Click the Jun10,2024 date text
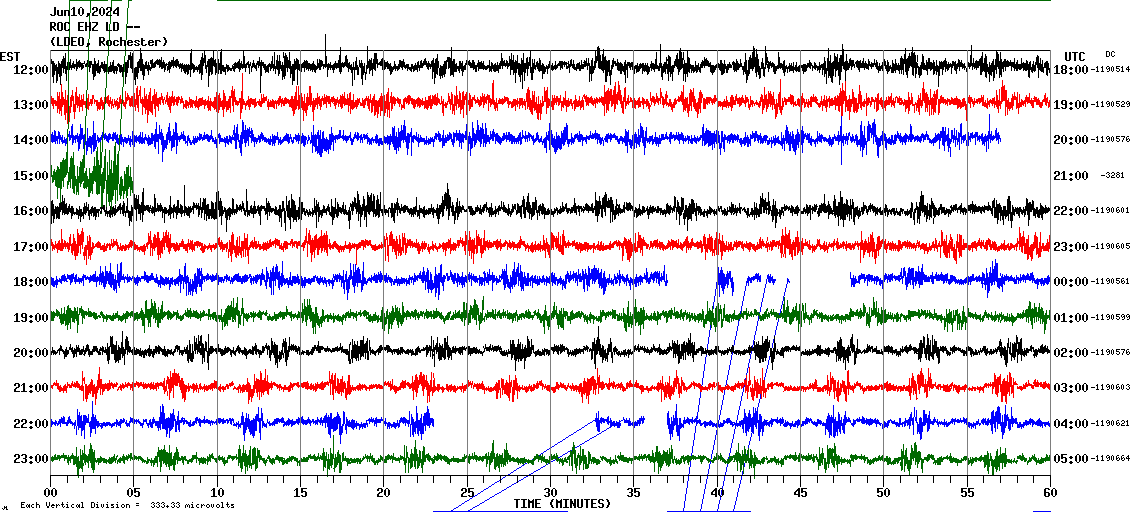This screenshot has height=519, width=1130. pos(85,12)
